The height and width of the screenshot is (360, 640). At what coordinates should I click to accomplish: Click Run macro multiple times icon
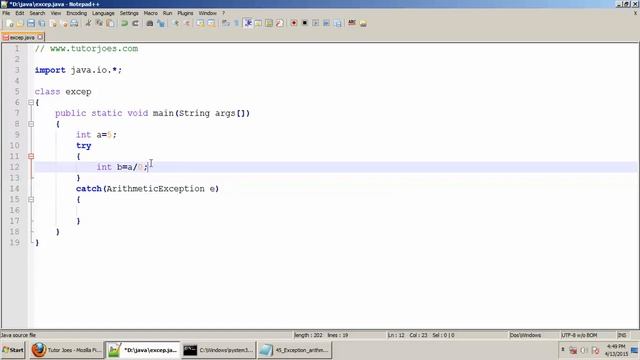(x=326, y=23)
